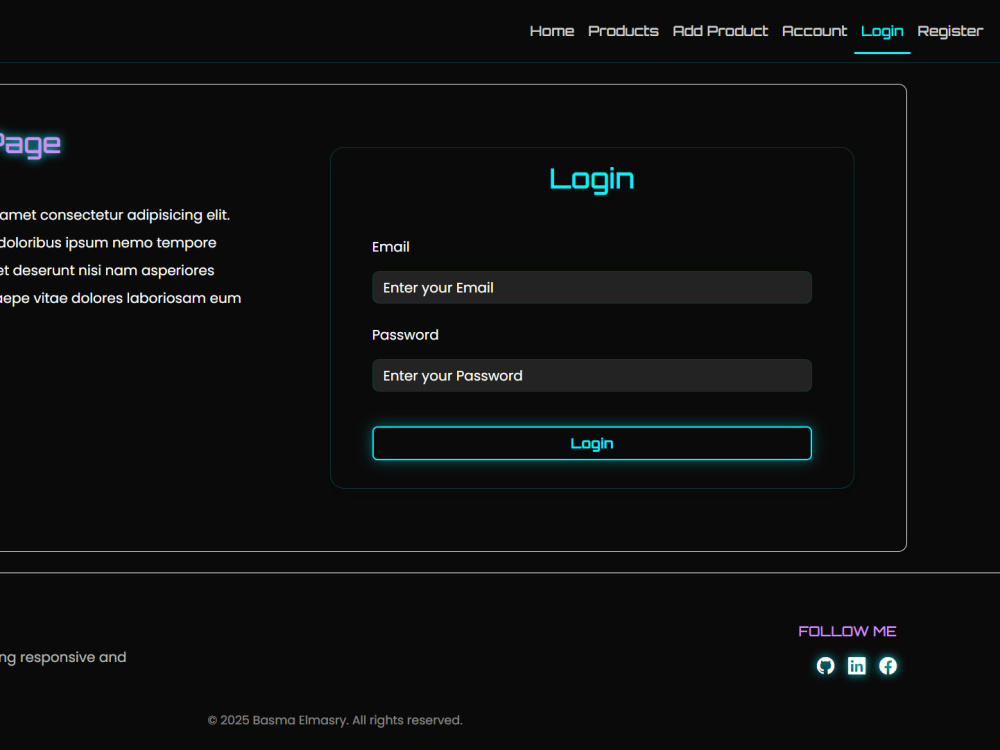Click the text line ending 'adipisicing elit.'
The height and width of the screenshot is (750, 1000).
[115, 216]
